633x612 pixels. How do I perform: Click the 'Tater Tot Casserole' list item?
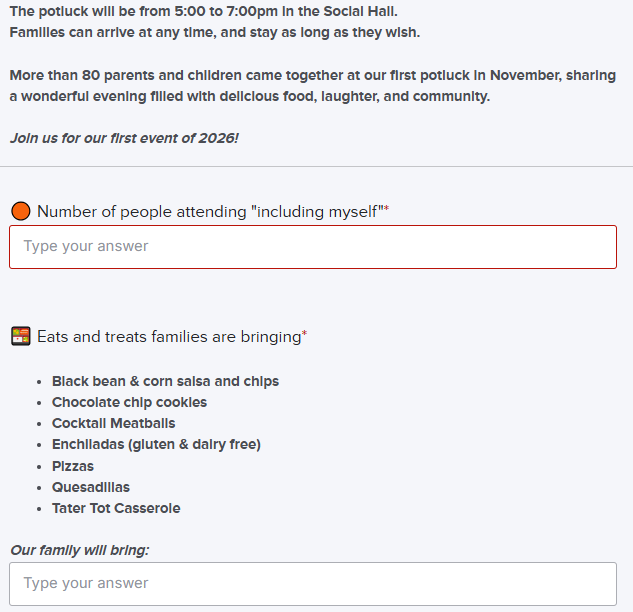pyautogui.click(x=116, y=508)
